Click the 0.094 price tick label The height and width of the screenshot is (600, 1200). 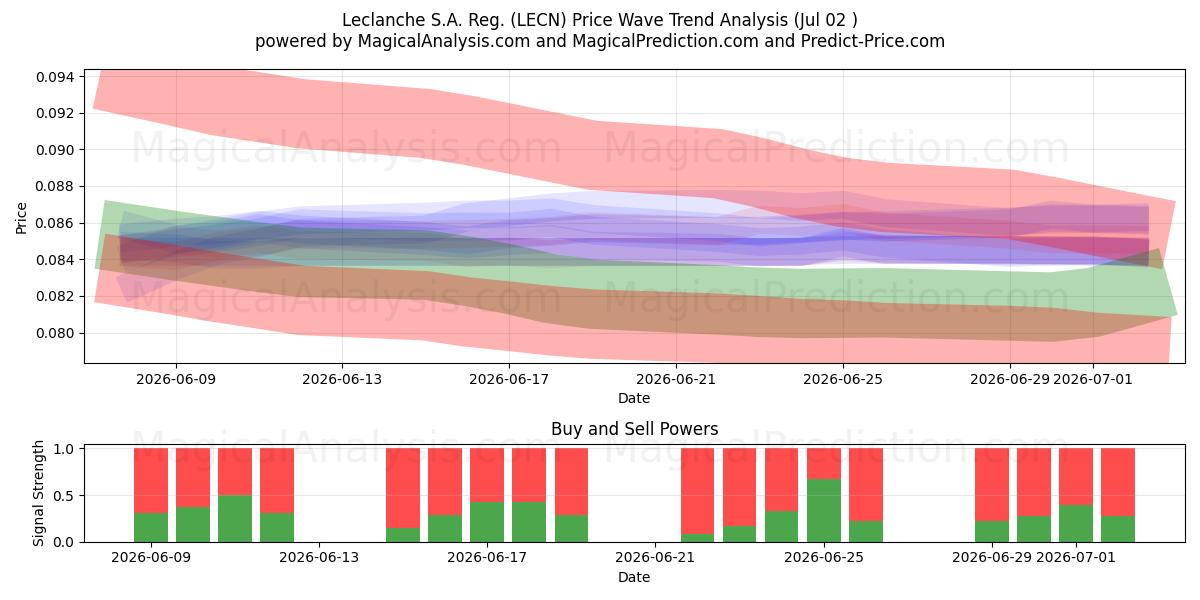[57, 77]
